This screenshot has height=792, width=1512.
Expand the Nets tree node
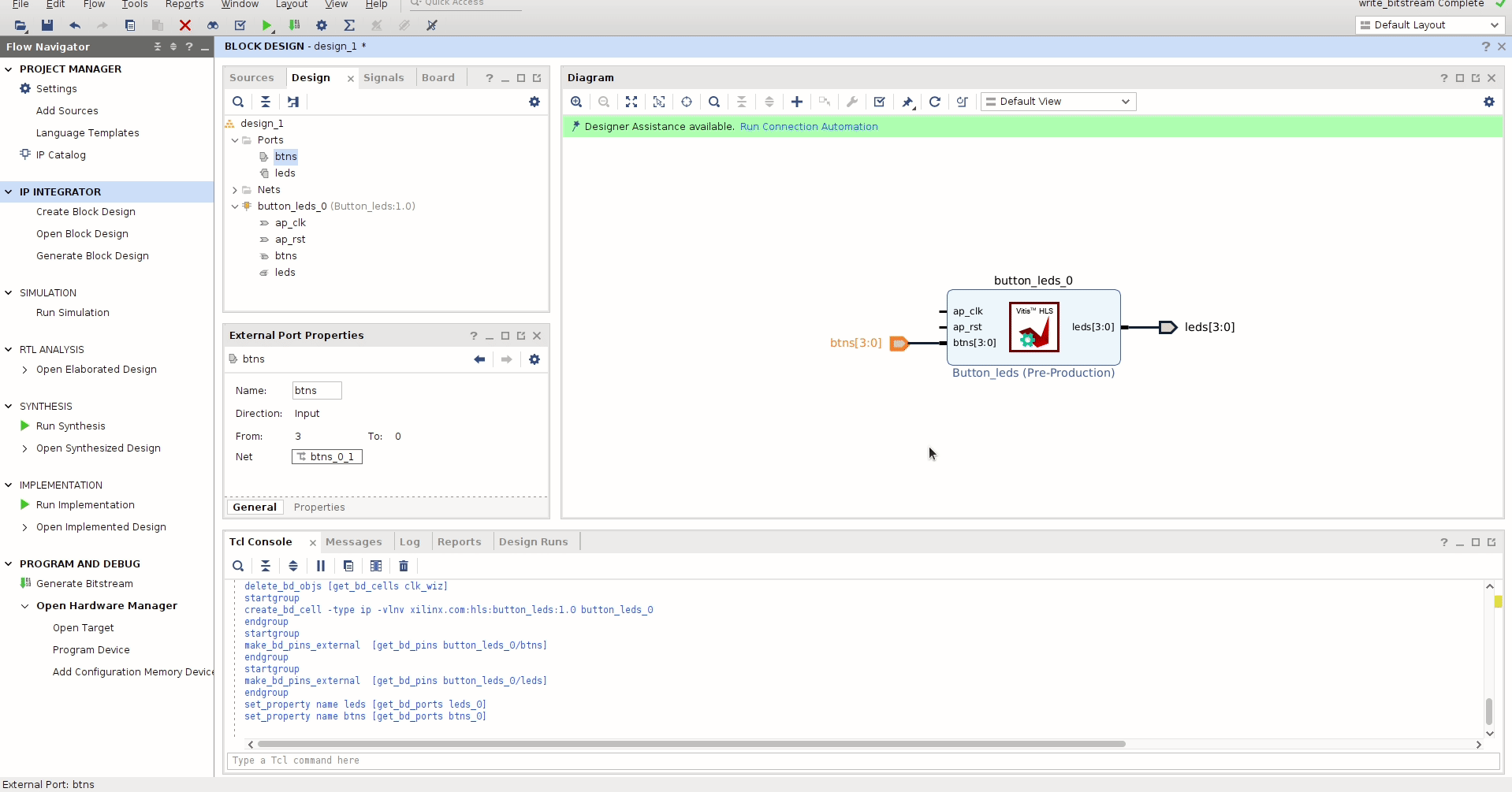click(x=235, y=190)
